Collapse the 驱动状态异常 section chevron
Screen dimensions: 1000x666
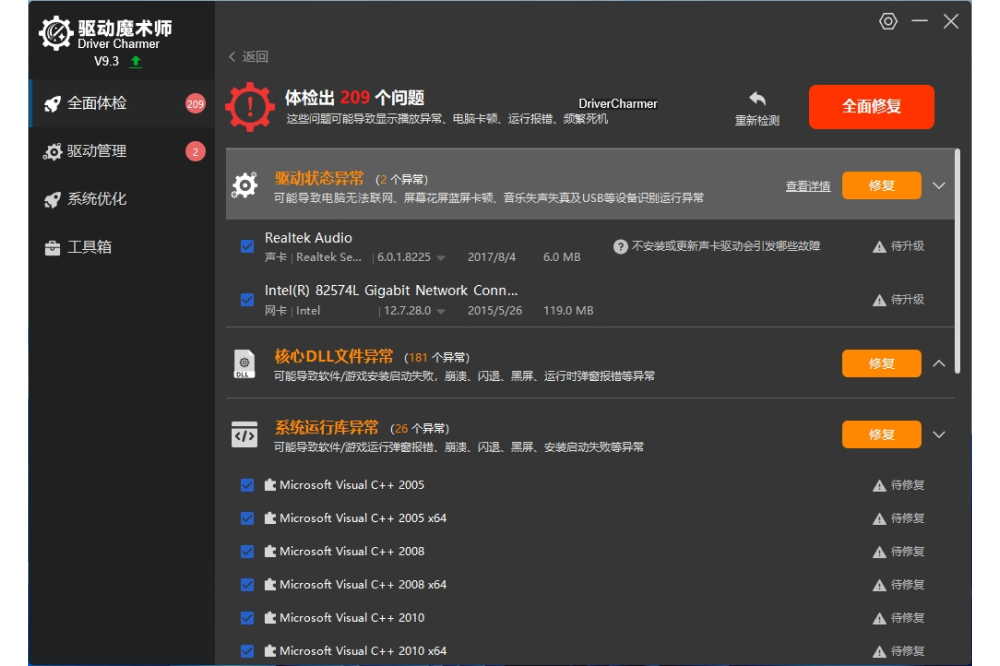(939, 185)
